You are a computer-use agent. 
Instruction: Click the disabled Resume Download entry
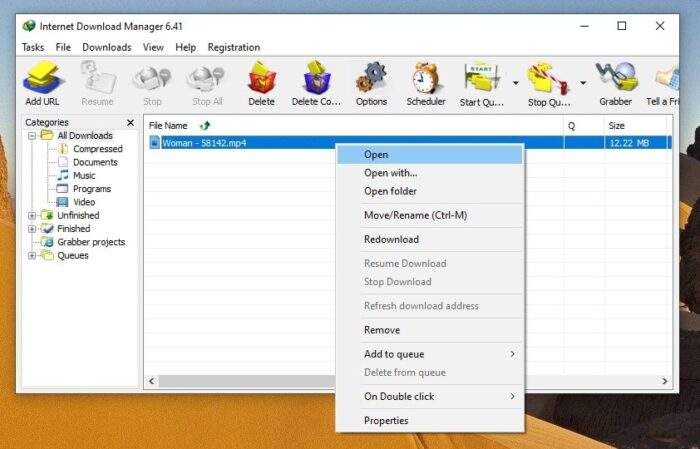tap(429, 263)
